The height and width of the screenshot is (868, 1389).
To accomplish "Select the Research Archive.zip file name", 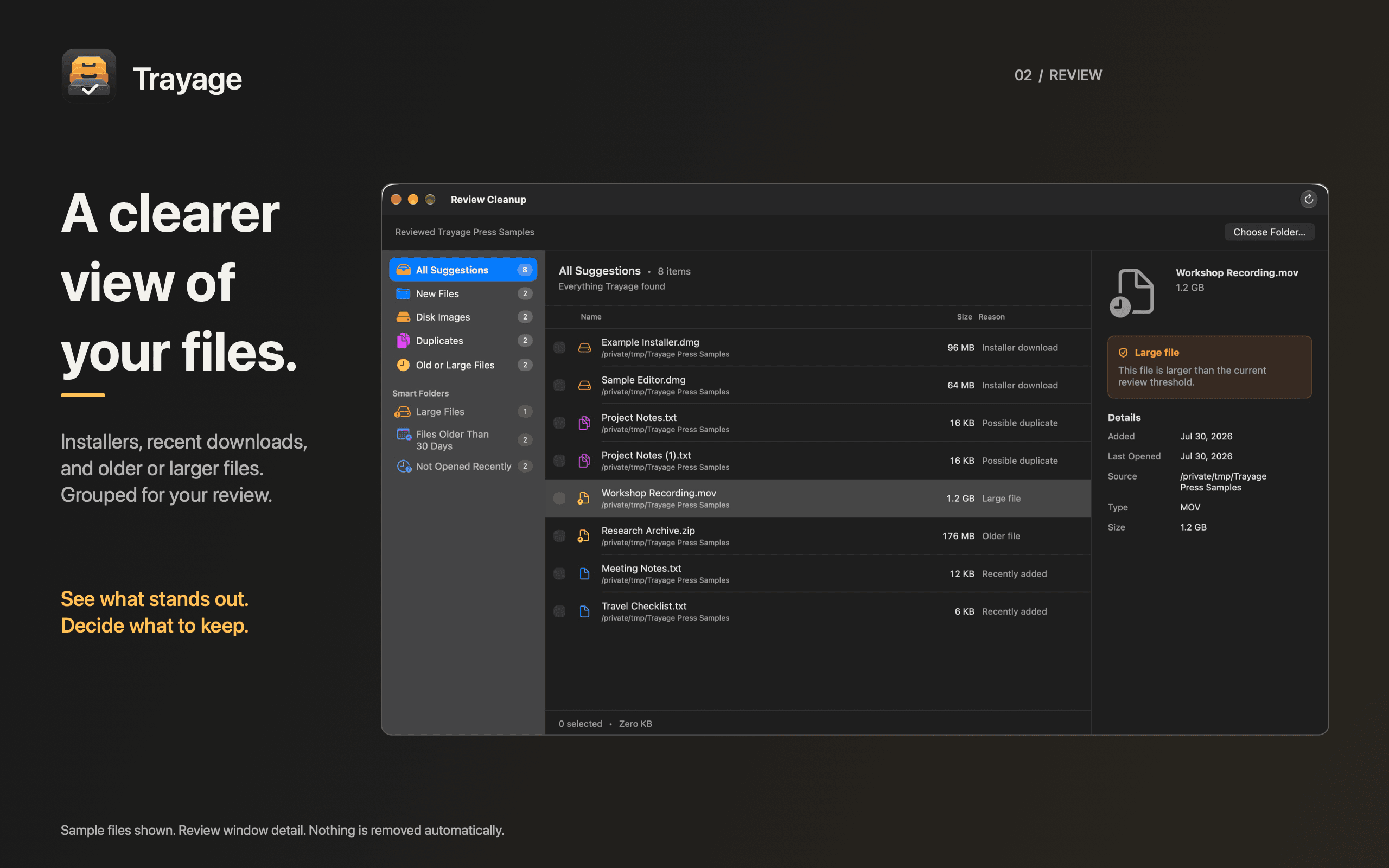I will pyautogui.click(x=648, y=531).
